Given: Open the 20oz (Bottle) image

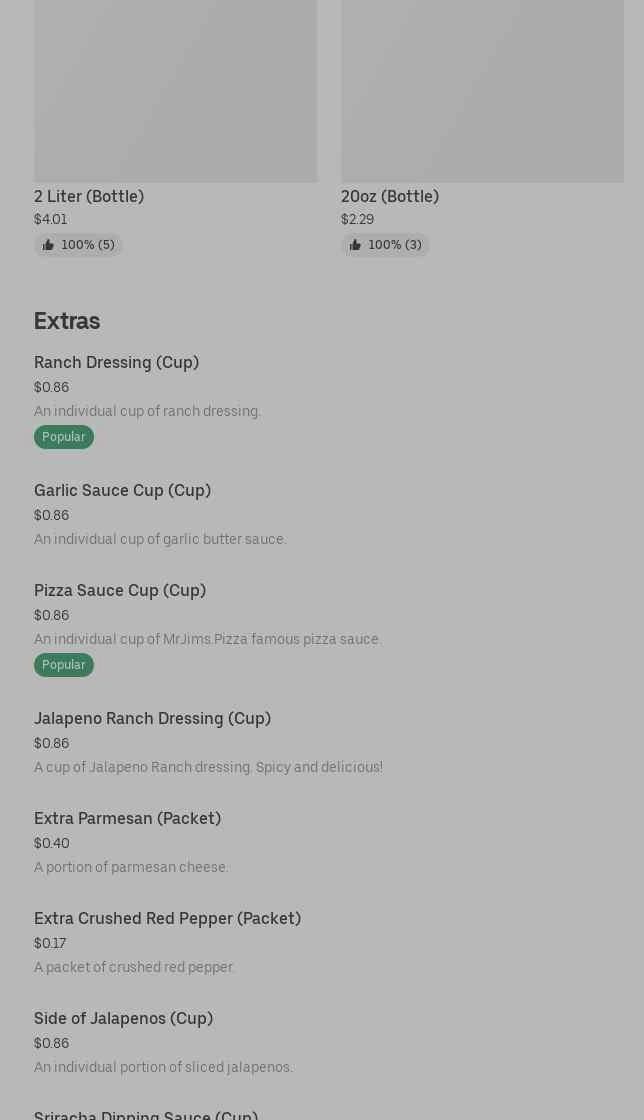Looking at the screenshot, I should pyautogui.click(x=482, y=90).
